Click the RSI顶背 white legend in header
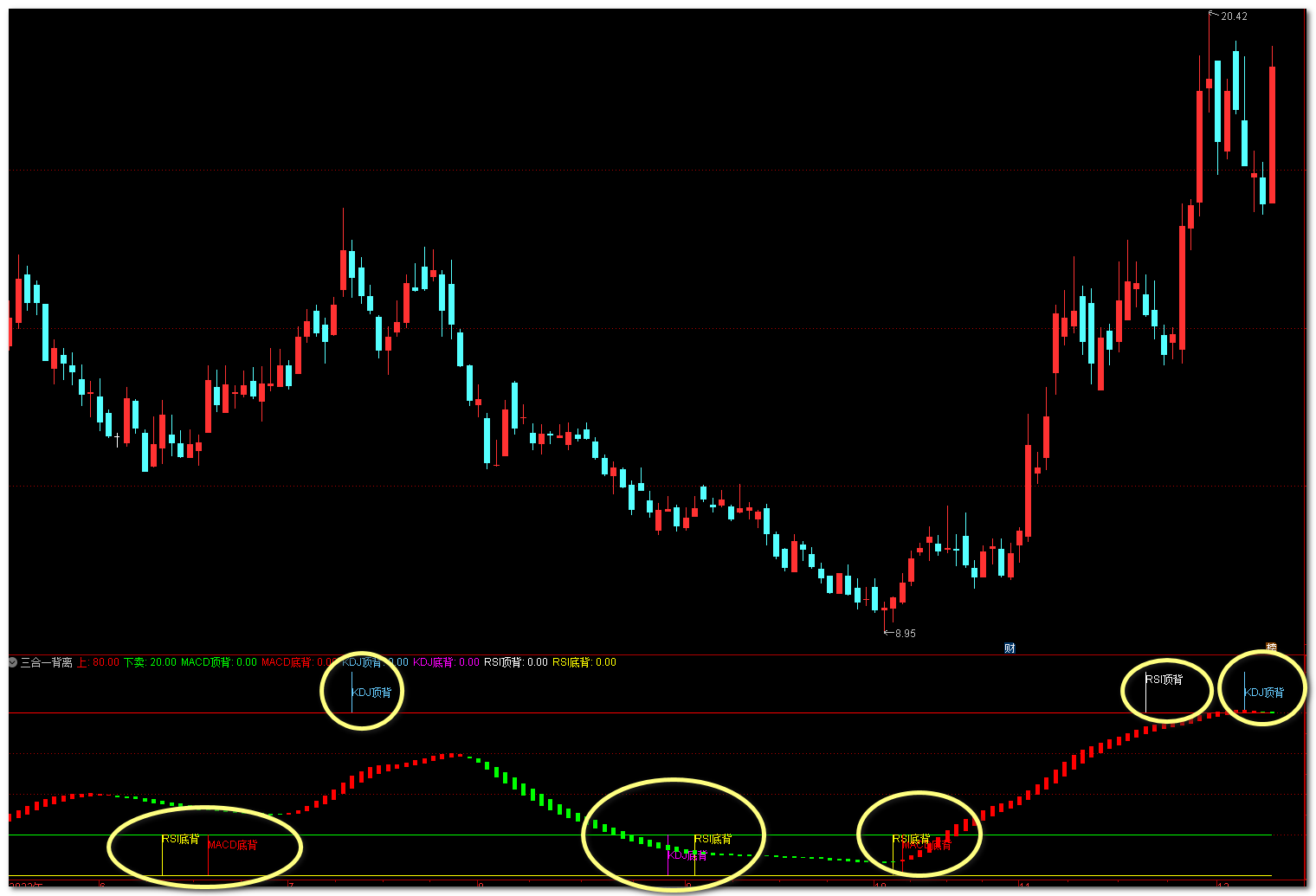The height and width of the screenshot is (896, 1316). [x=515, y=662]
